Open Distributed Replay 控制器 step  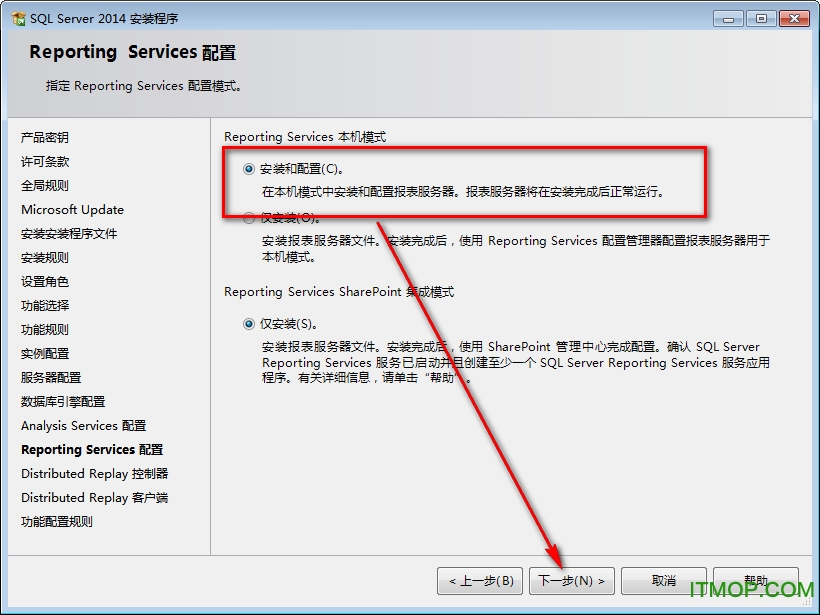[95, 474]
